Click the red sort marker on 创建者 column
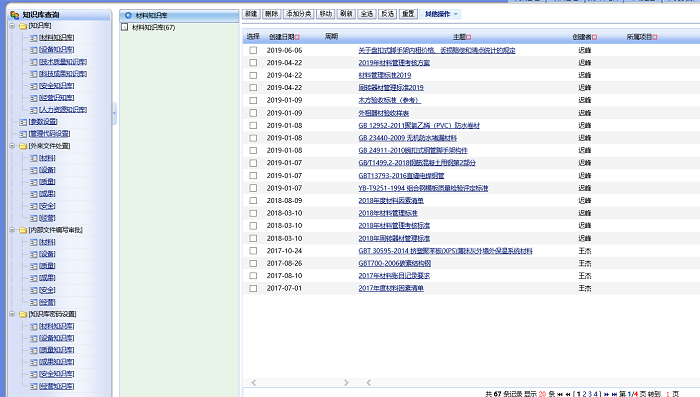The image size is (700, 397). tap(594, 37)
